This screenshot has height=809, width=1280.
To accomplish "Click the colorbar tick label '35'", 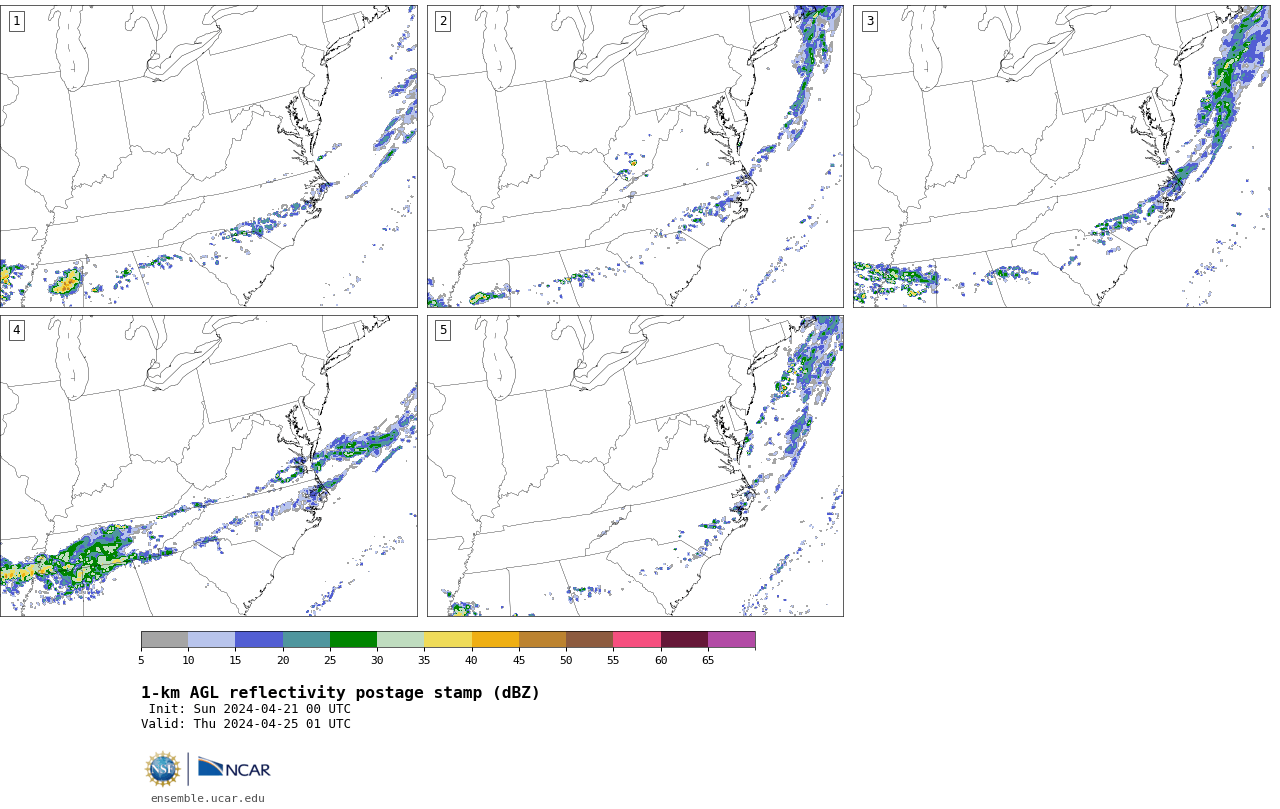I will (x=424, y=660).
